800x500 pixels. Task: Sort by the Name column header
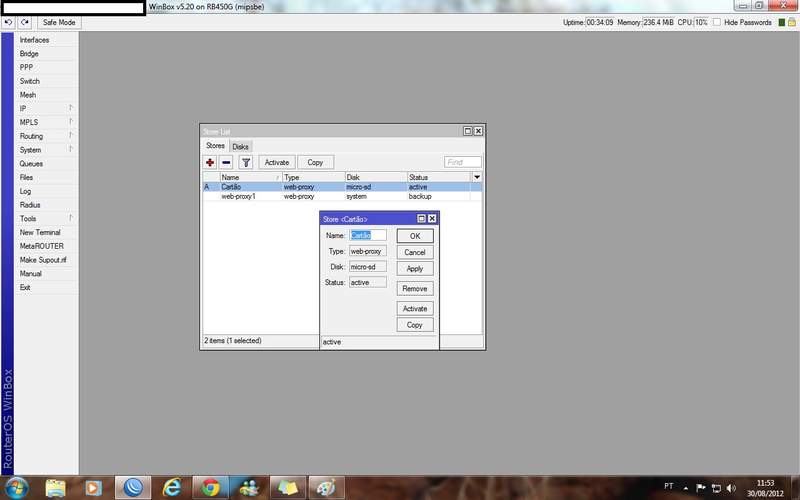tap(251, 177)
